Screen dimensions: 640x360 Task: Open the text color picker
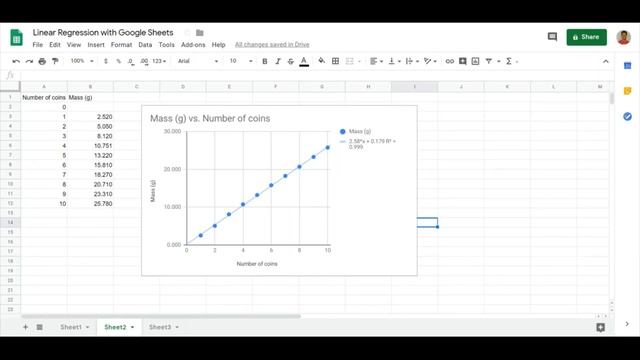tap(304, 61)
